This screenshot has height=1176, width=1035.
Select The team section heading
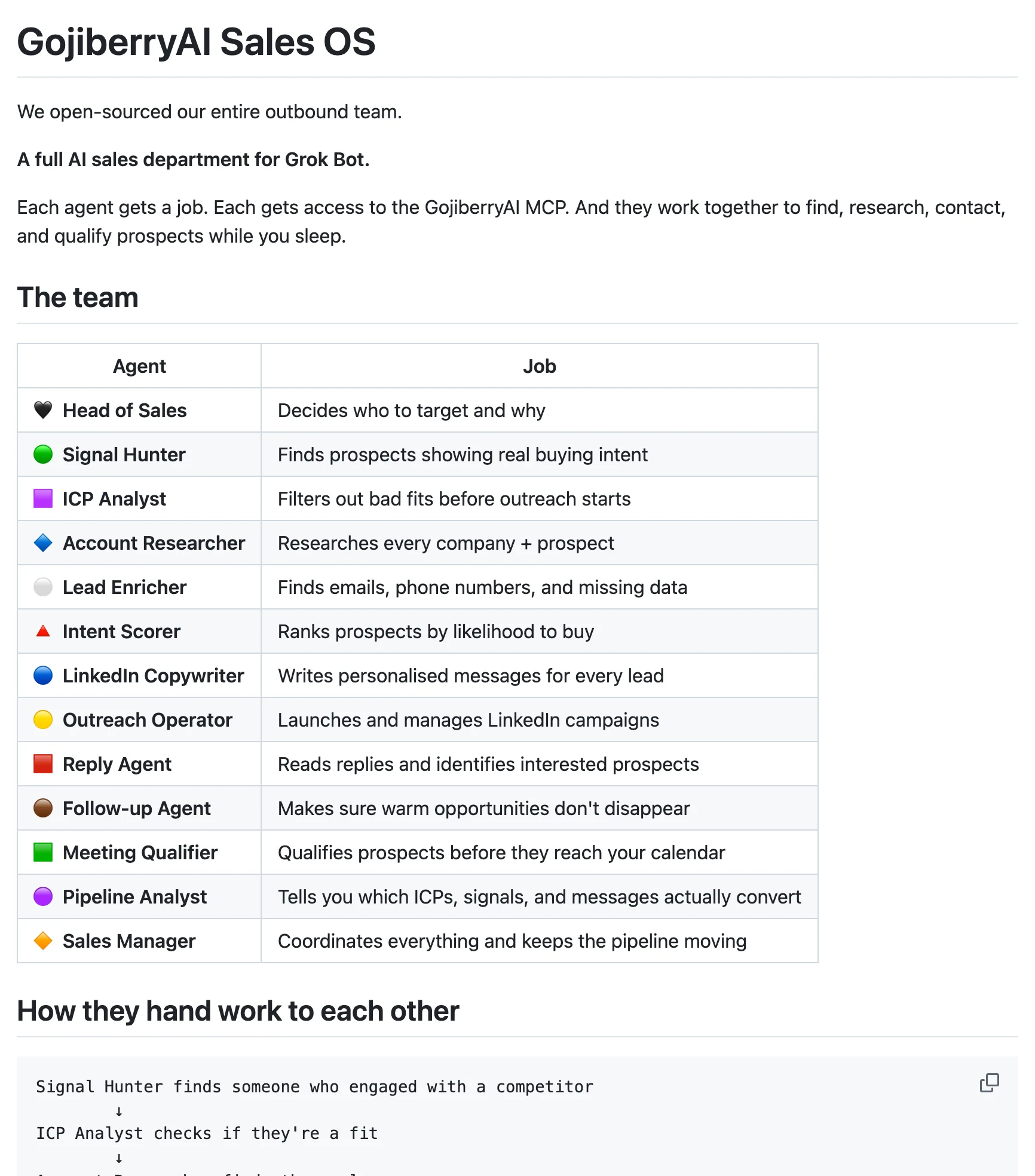[78, 297]
